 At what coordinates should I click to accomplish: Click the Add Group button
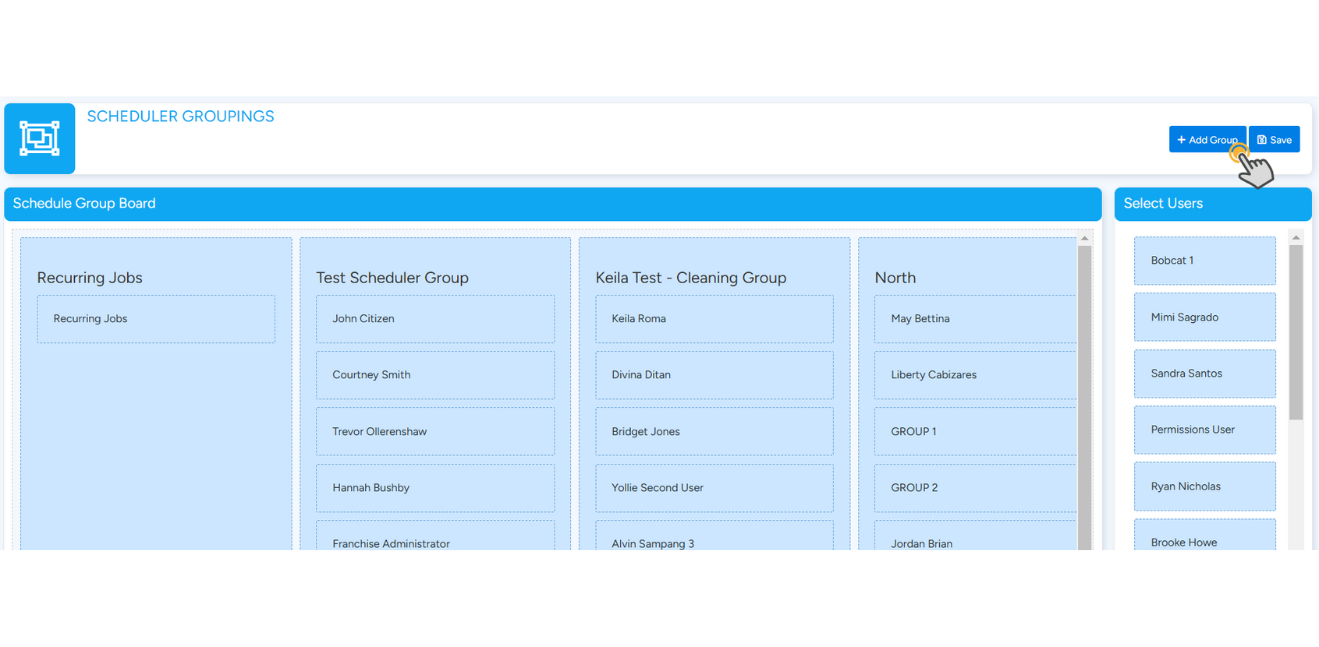[1206, 140]
